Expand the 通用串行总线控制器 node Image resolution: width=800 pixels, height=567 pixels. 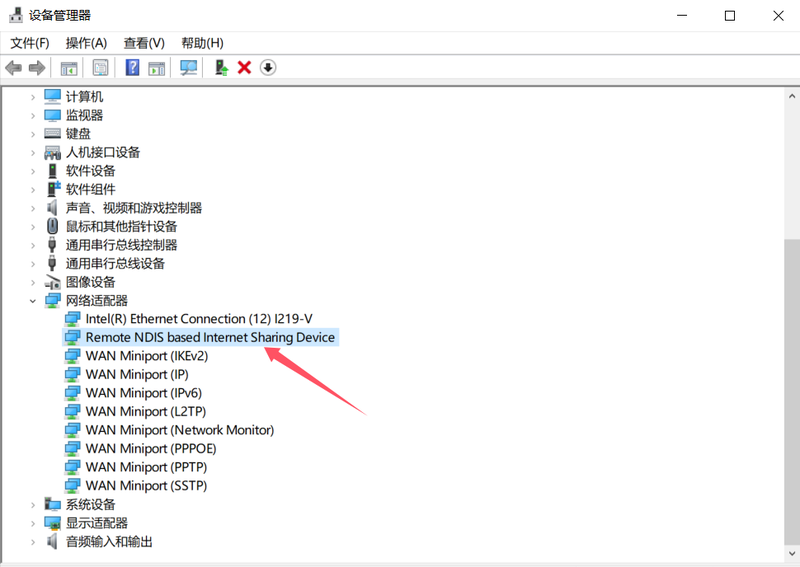32,245
